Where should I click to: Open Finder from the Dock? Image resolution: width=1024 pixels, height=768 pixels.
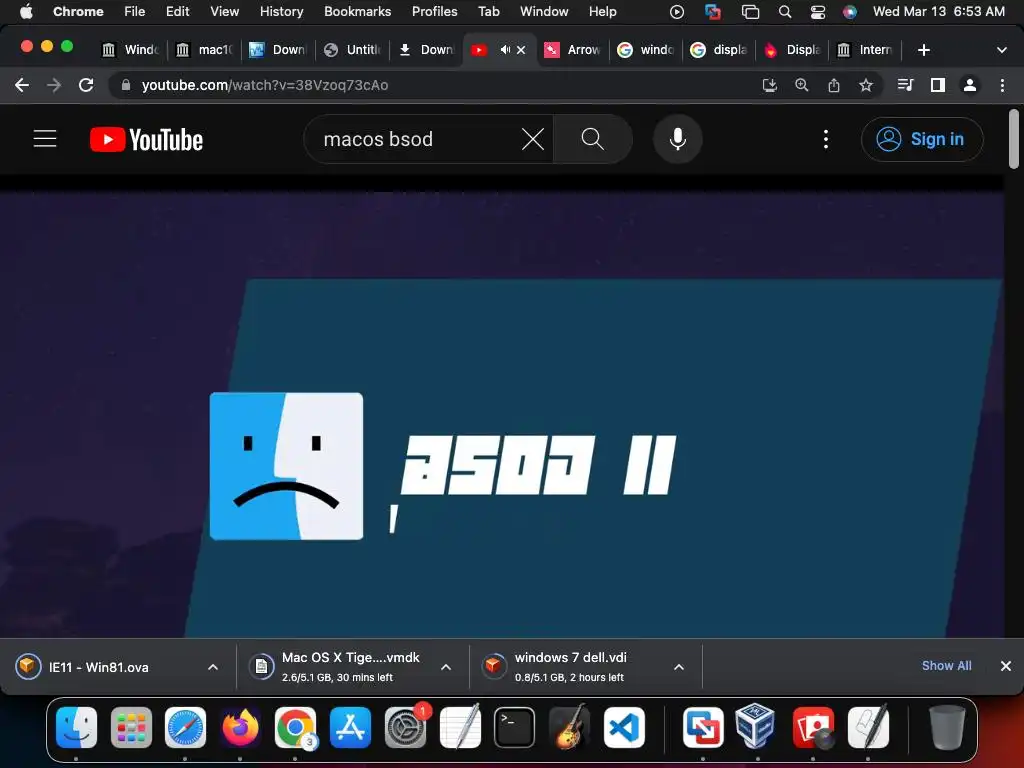coord(76,727)
